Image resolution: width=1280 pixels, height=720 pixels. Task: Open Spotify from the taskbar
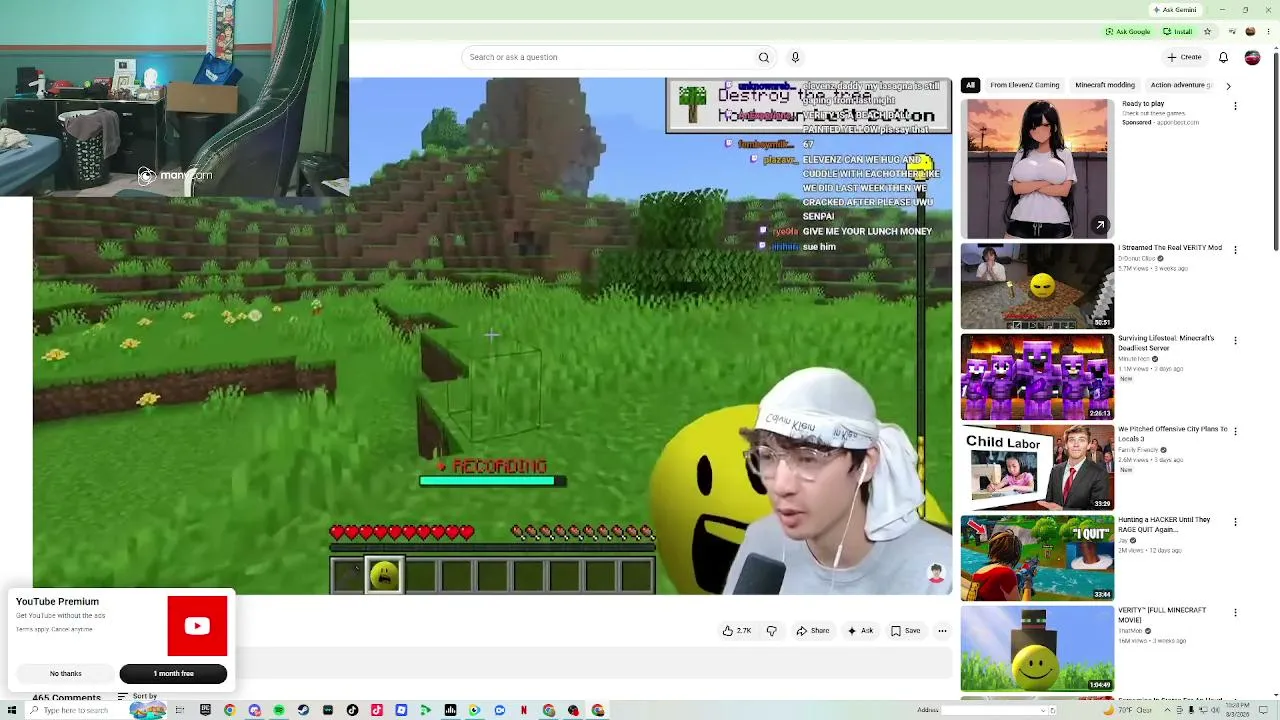click(x=279, y=710)
